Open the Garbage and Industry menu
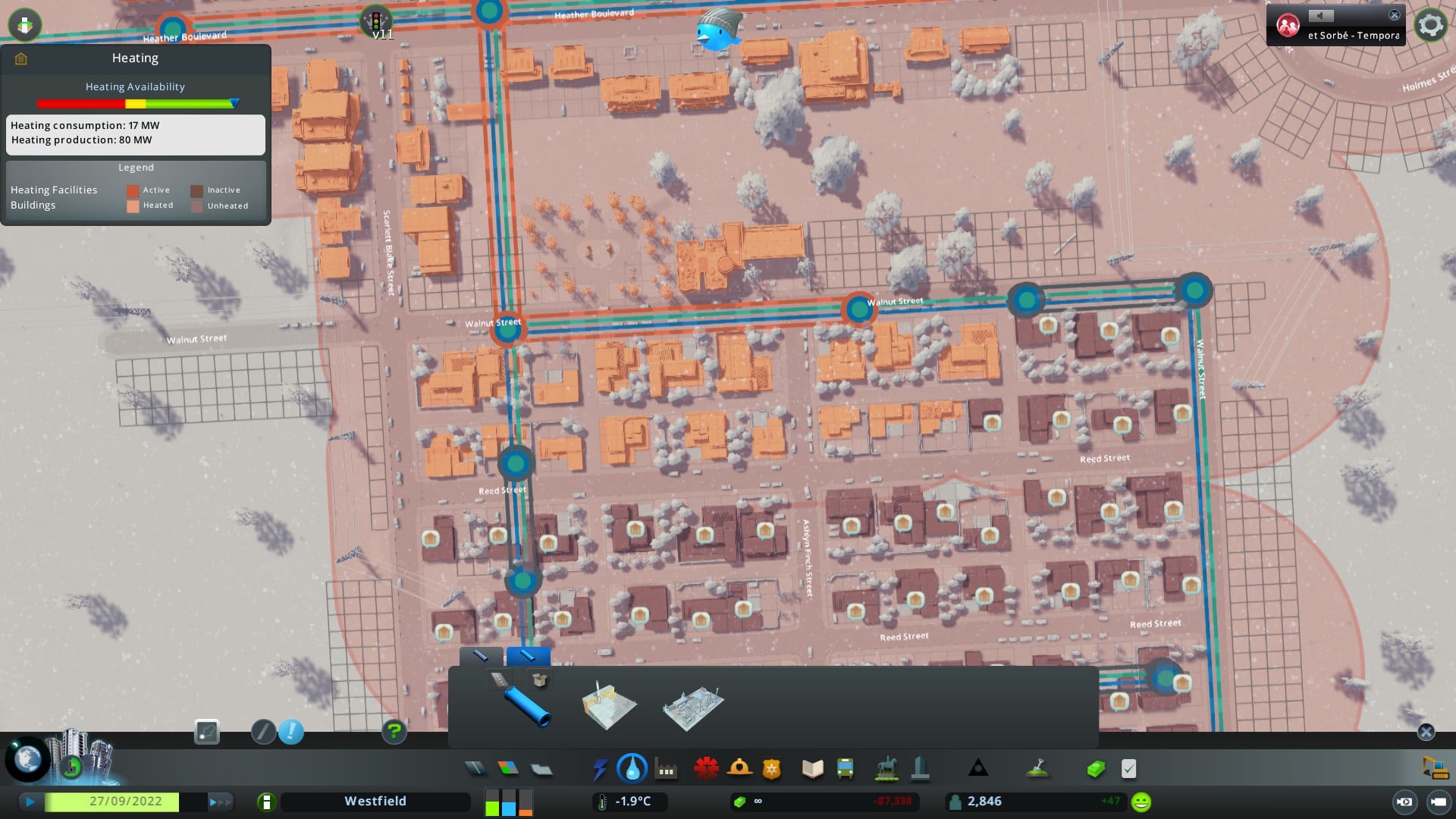This screenshot has width=1456, height=819. [x=666, y=770]
